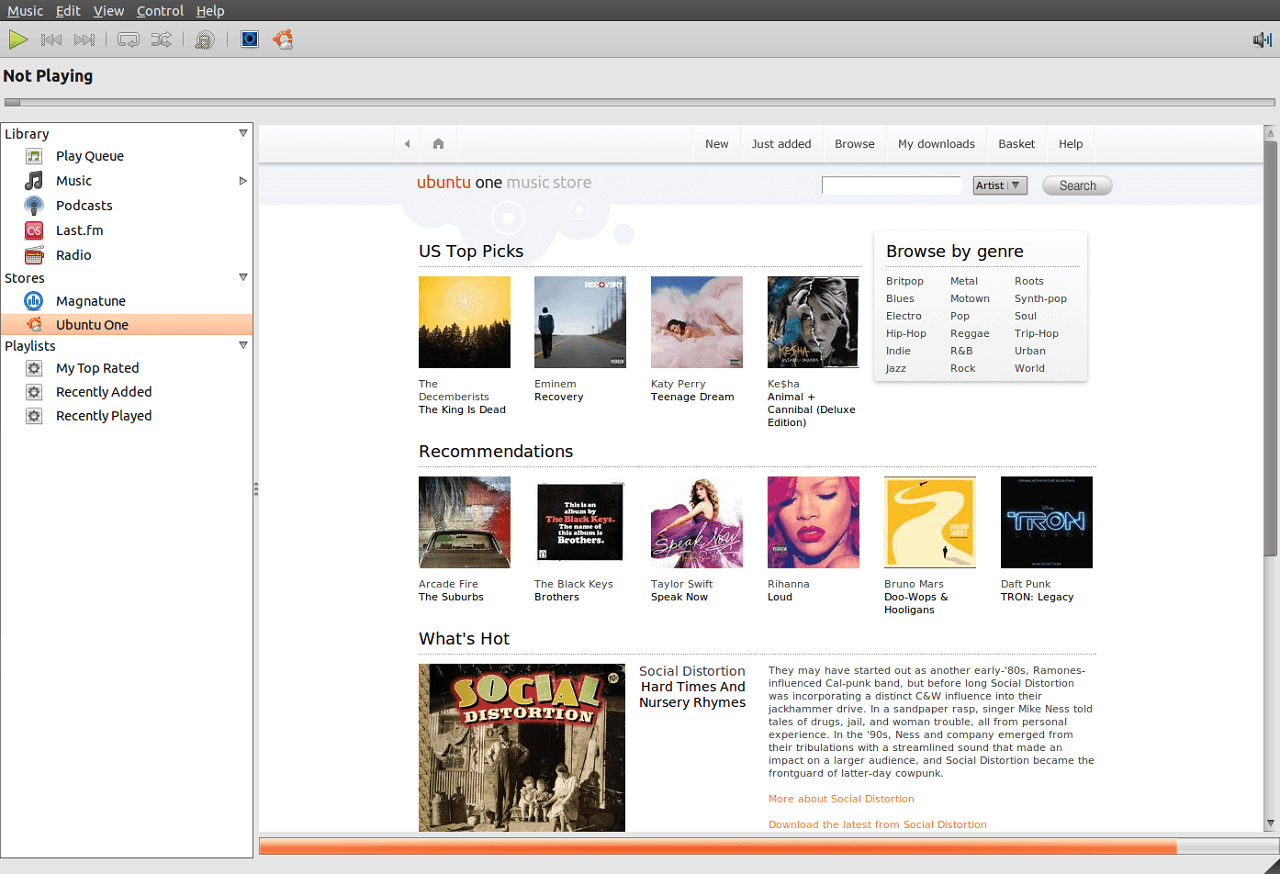
Task: Expand the Music library tree arrow
Action: click(242, 181)
